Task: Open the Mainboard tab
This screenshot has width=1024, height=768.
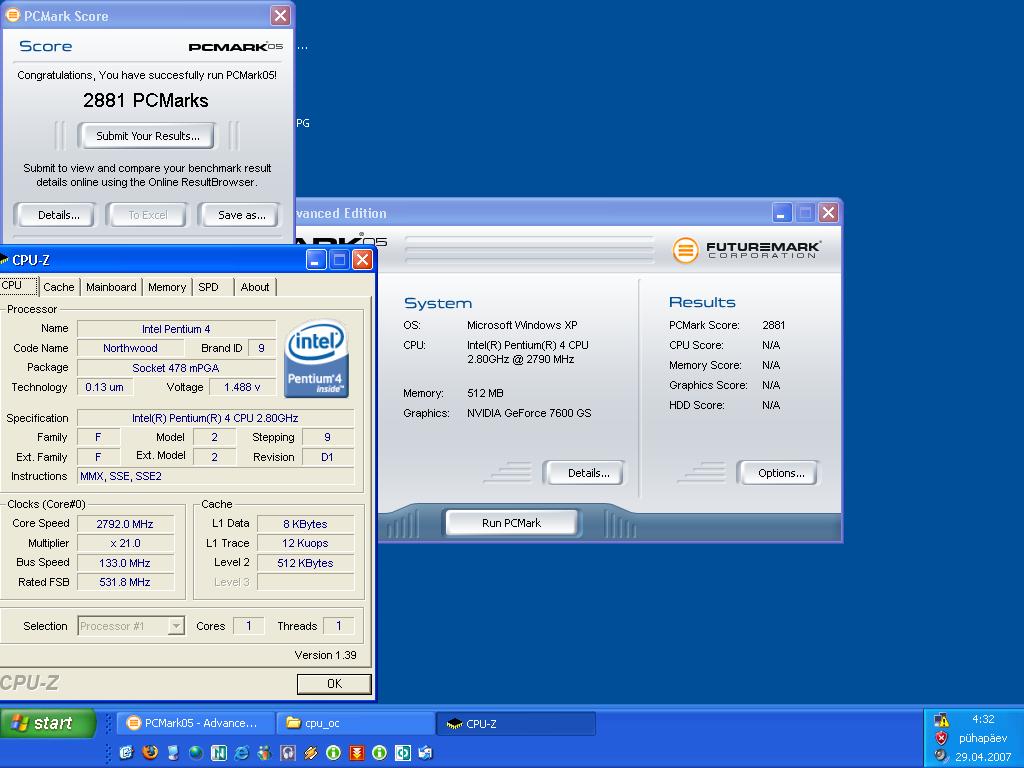Action: [x=111, y=287]
